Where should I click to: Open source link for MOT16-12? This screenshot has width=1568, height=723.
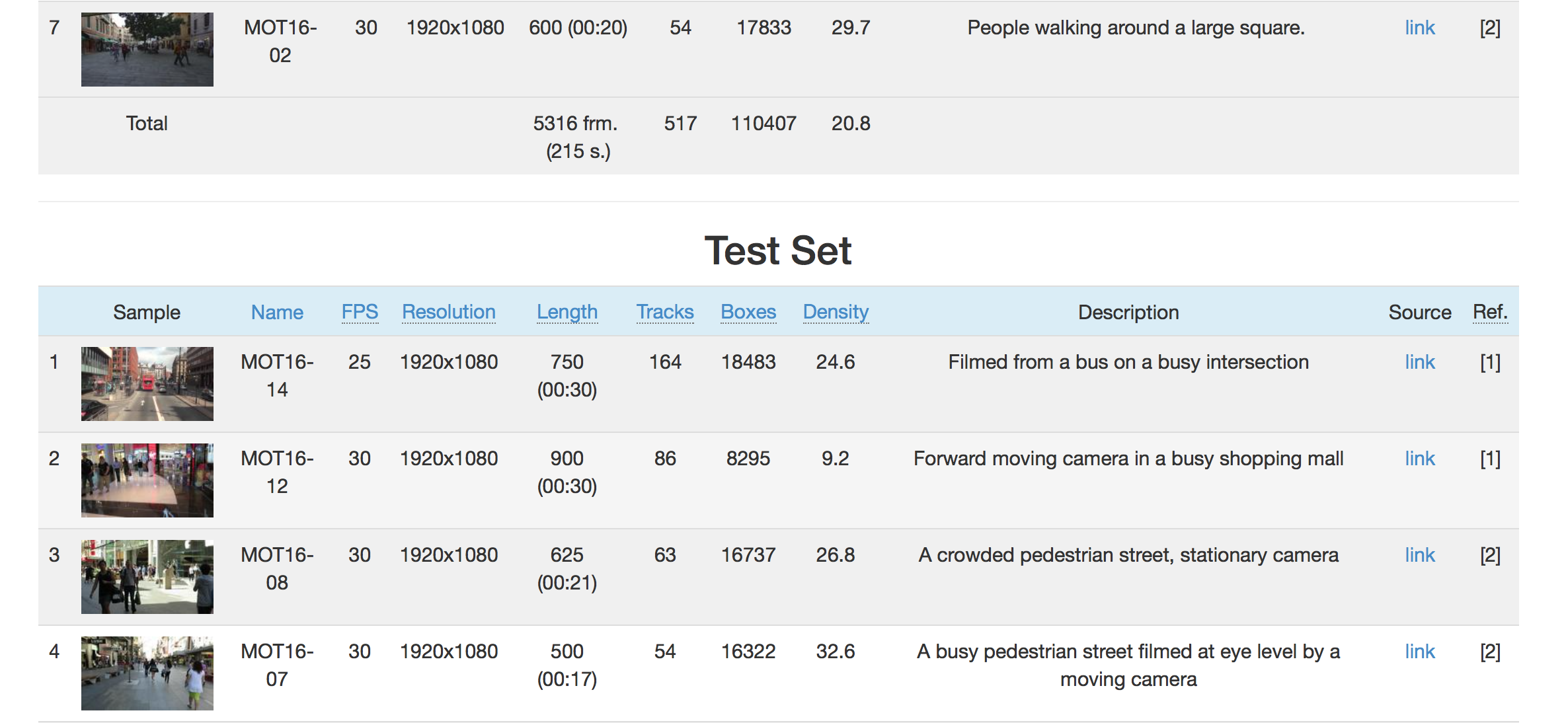[1419, 459]
